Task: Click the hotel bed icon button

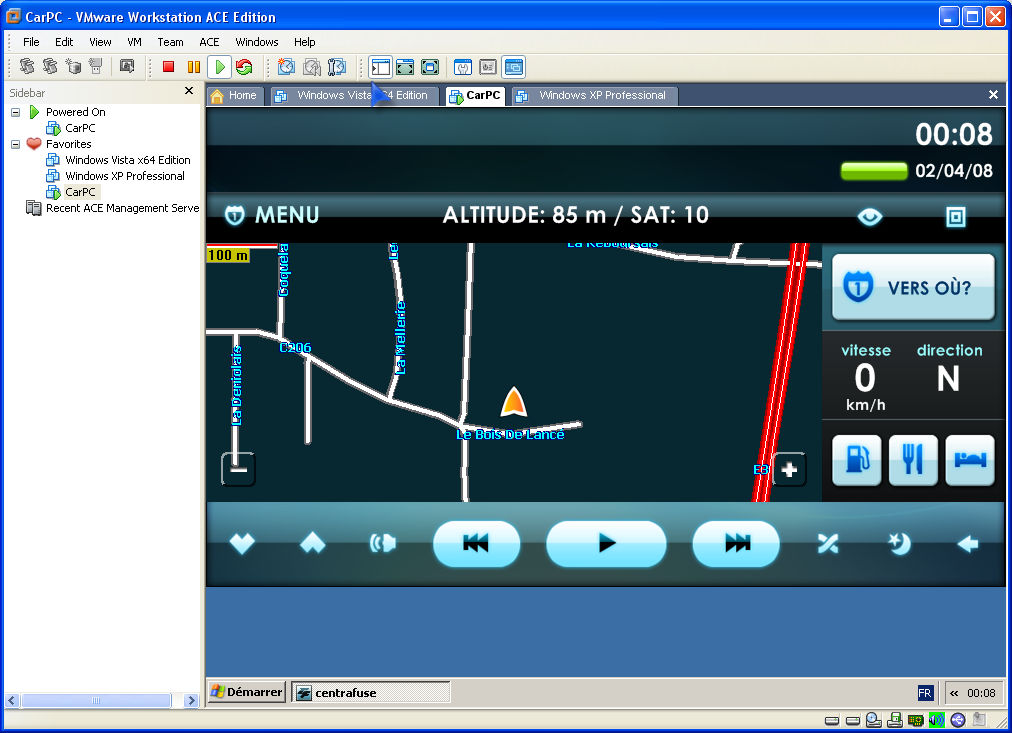Action: tap(970, 460)
